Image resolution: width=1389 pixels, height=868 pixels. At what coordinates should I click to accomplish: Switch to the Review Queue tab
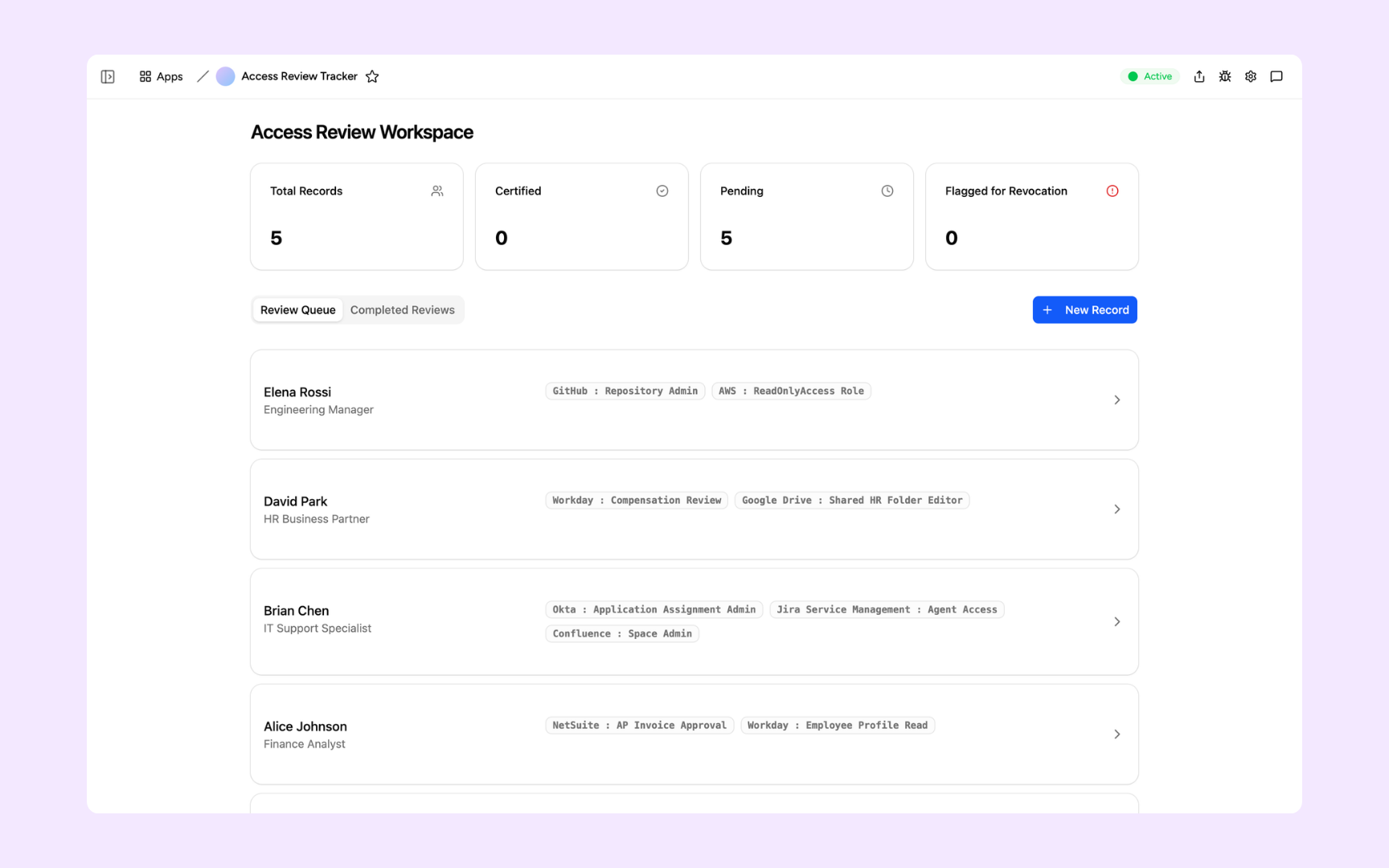(298, 310)
